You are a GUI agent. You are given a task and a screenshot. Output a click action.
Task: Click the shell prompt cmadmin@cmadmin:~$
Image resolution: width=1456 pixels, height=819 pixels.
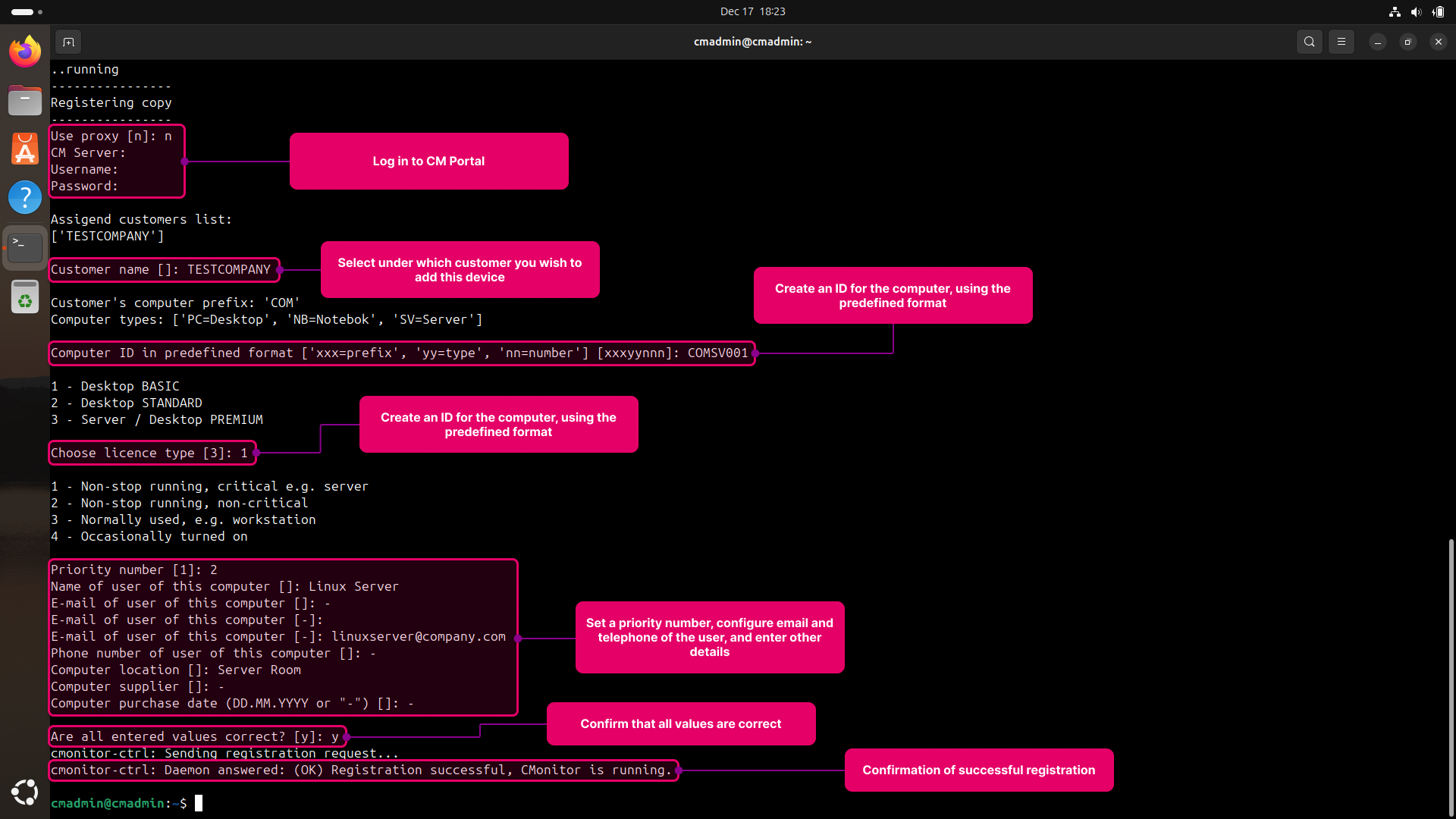point(119,803)
